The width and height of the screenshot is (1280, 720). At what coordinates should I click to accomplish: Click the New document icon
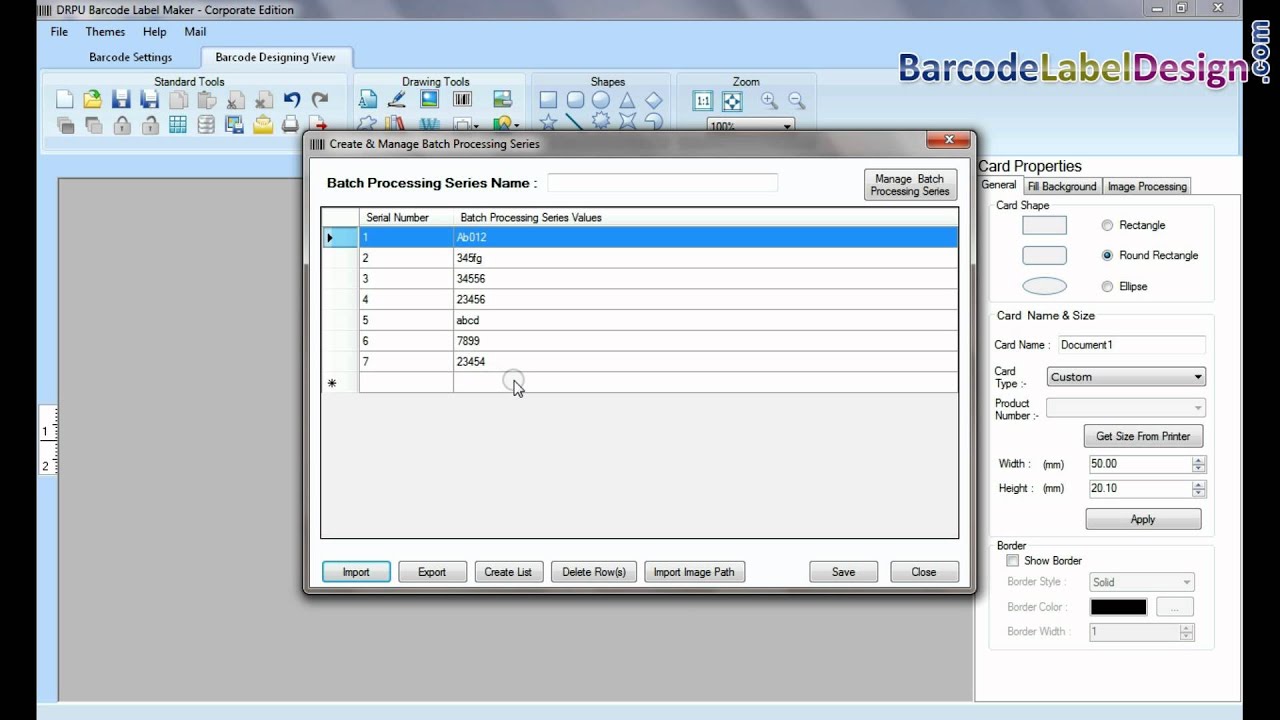[65, 99]
